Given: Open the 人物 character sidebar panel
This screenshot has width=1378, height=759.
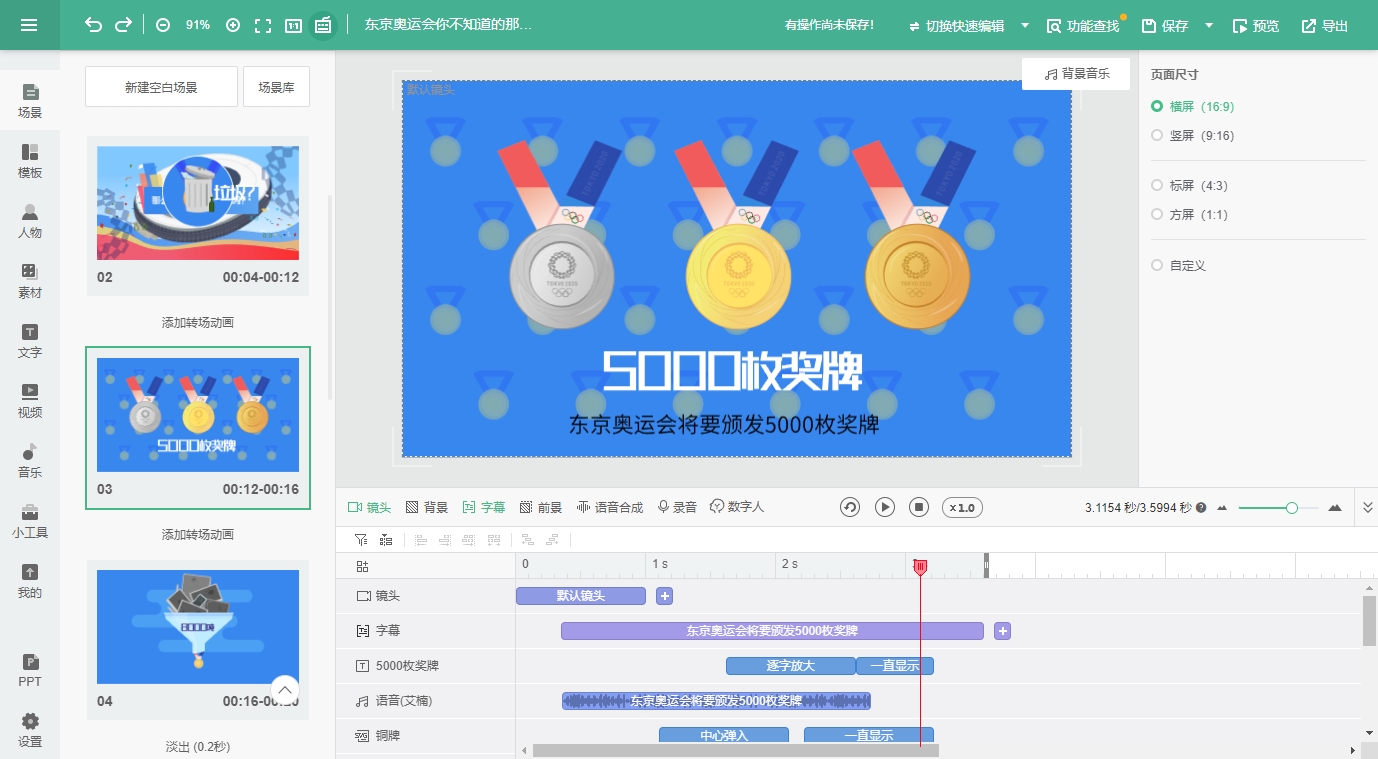Looking at the screenshot, I should [30, 221].
